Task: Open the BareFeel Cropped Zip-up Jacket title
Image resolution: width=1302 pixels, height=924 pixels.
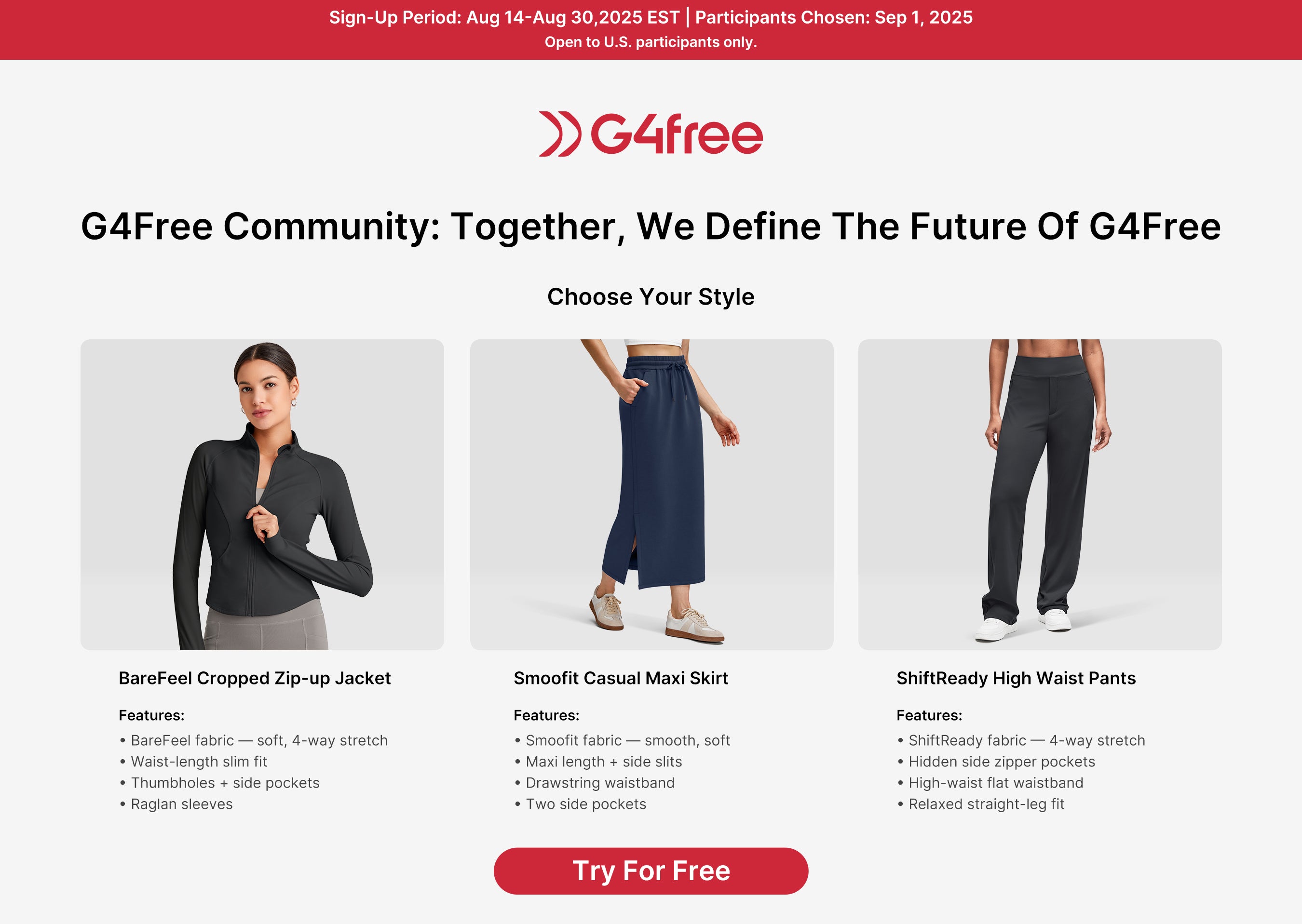Action: pos(254,678)
